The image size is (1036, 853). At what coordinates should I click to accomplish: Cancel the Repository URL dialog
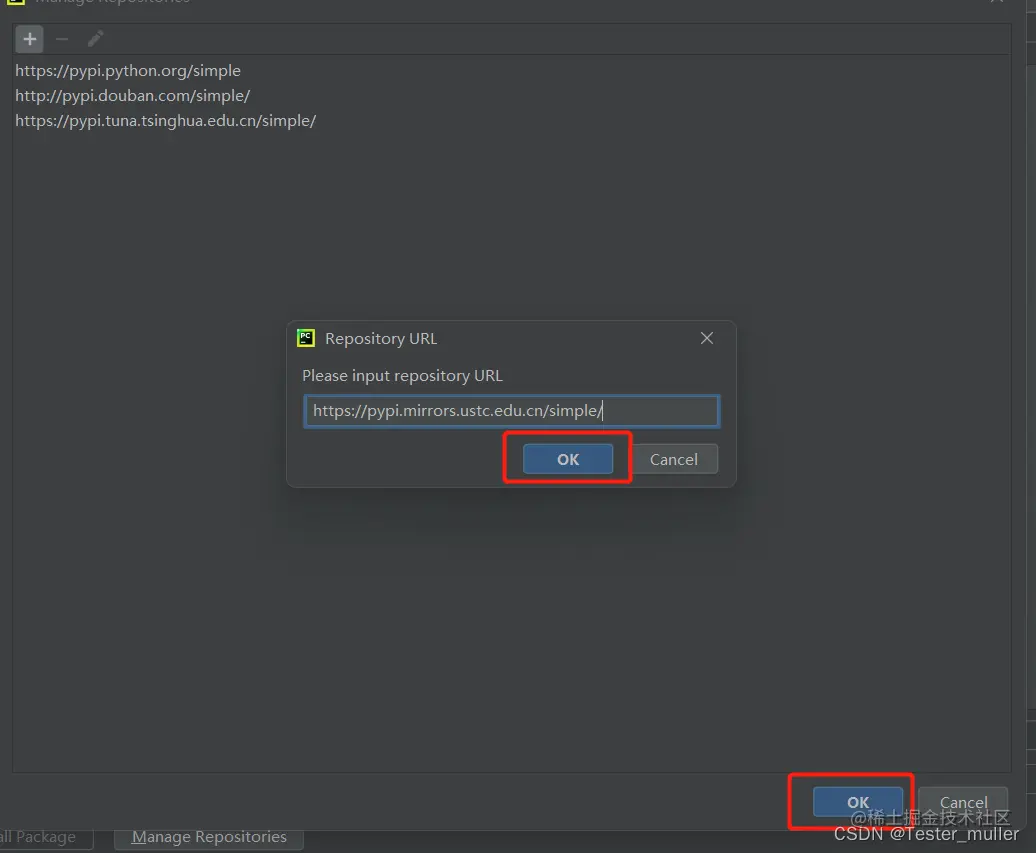674,459
